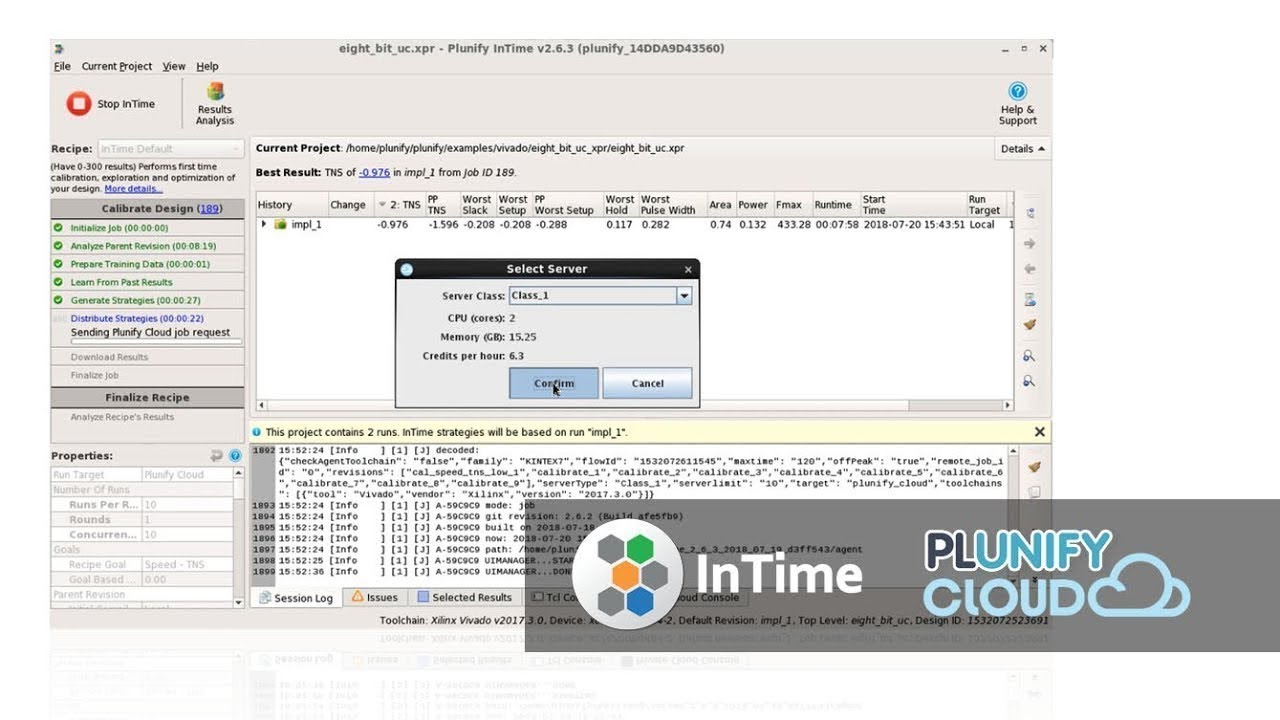Click the Distribute Strategies progress bar
The width and height of the screenshot is (1280, 720).
coord(155,342)
